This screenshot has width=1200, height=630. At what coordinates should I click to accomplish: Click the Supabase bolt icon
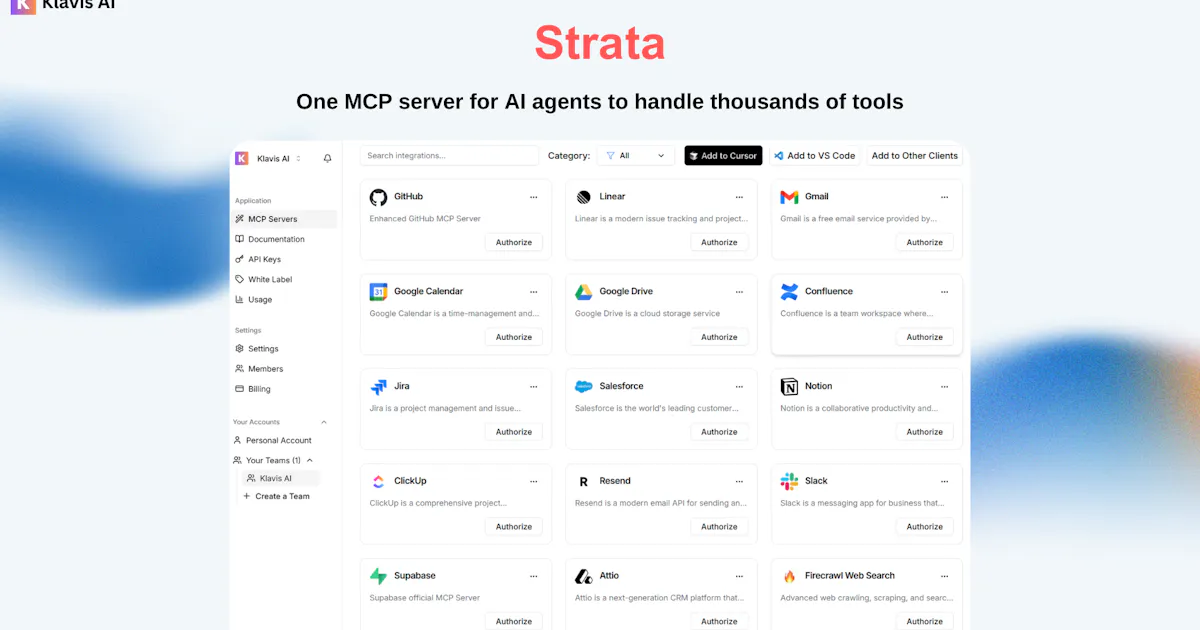(378, 576)
